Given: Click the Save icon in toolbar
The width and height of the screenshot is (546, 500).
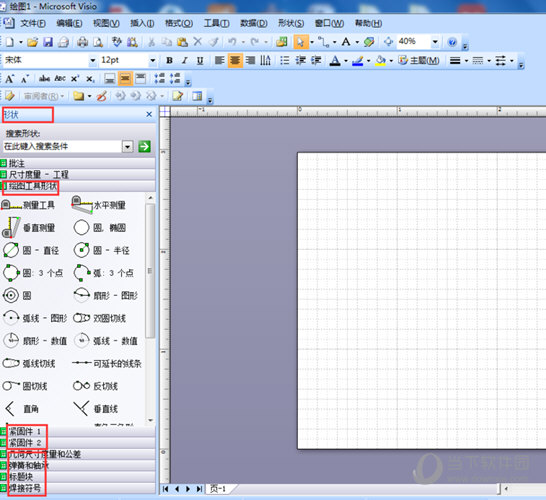Looking at the screenshot, I should point(48,42).
